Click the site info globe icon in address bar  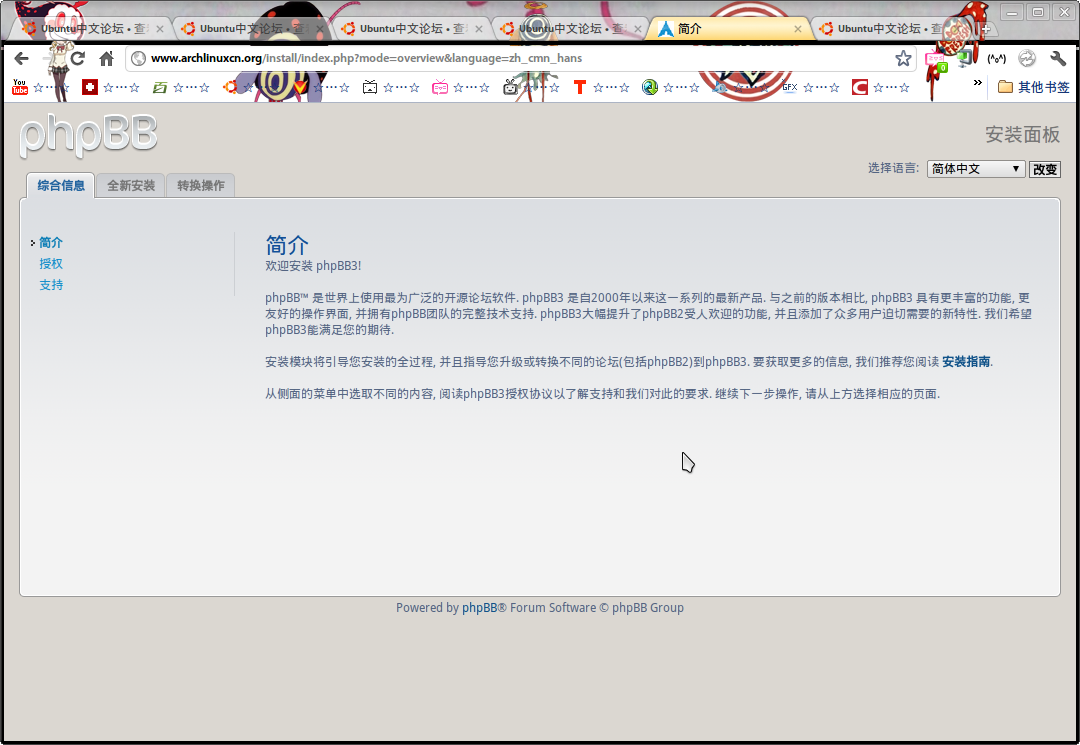[x=138, y=59]
